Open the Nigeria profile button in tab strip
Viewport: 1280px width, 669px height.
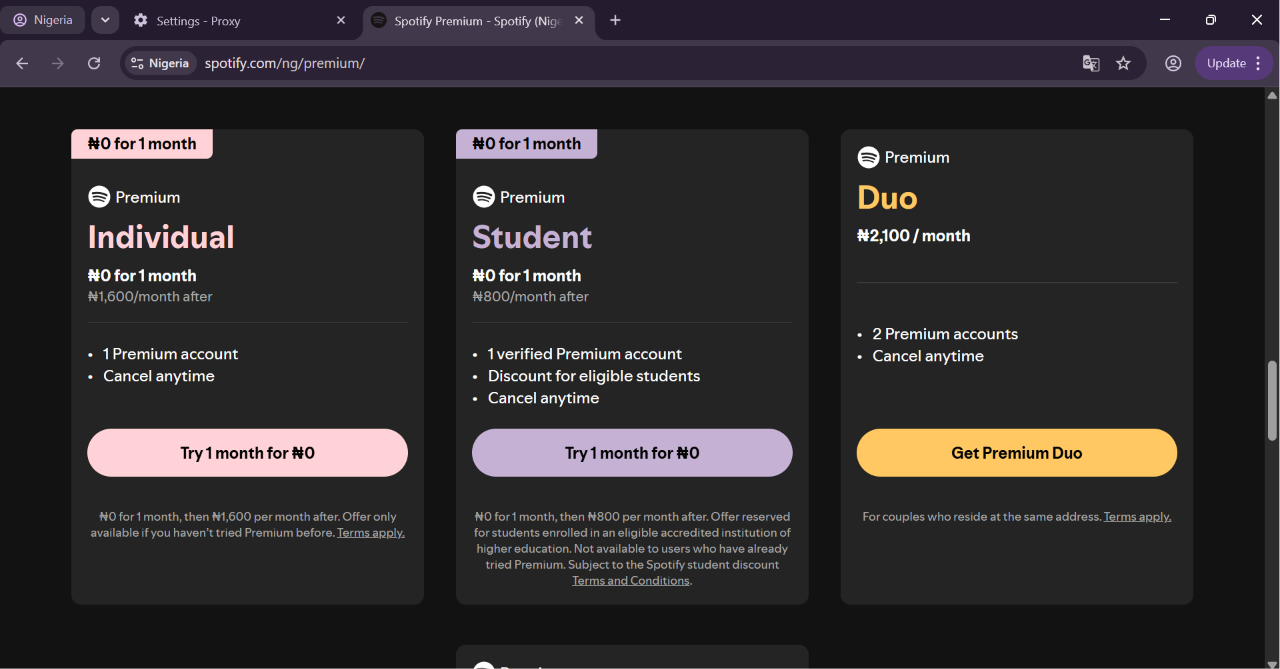pyautogui.click(x=43, y=20)
